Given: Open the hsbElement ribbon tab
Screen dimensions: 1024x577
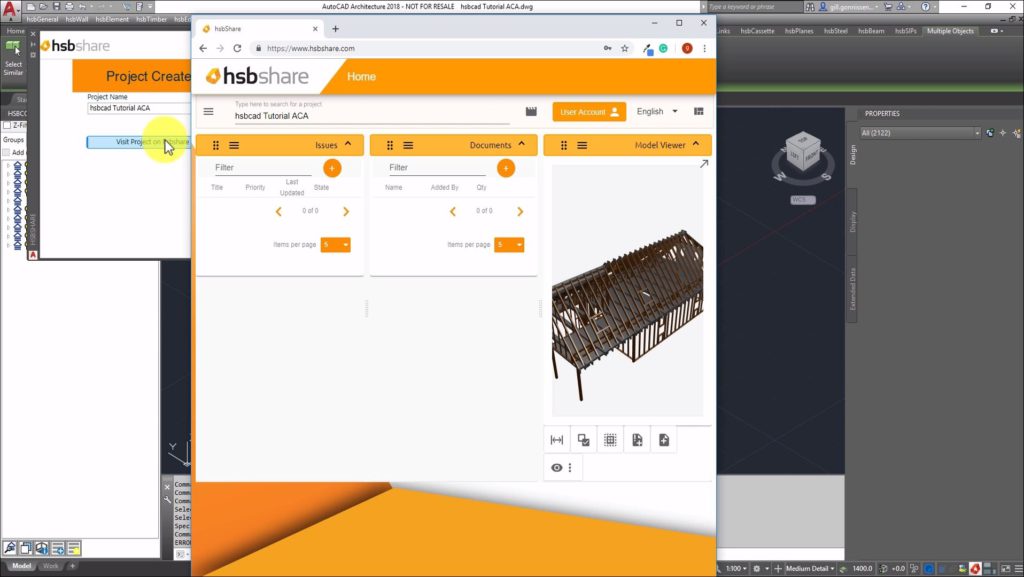Looking at the screenshot, I should click(x=112, y=20).
